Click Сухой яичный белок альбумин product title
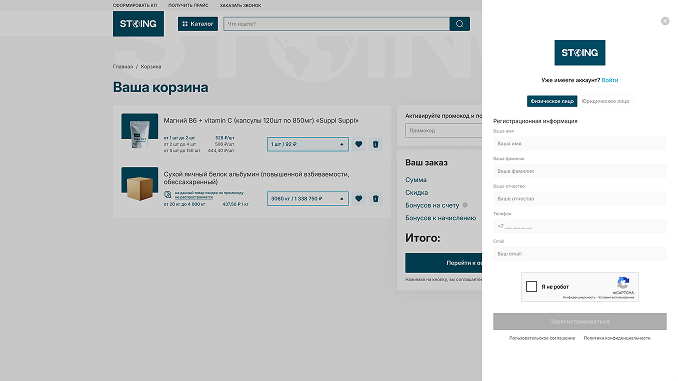The width and height of the screenshot is (678, 381). pyautogui.click(x=256, y=178)
